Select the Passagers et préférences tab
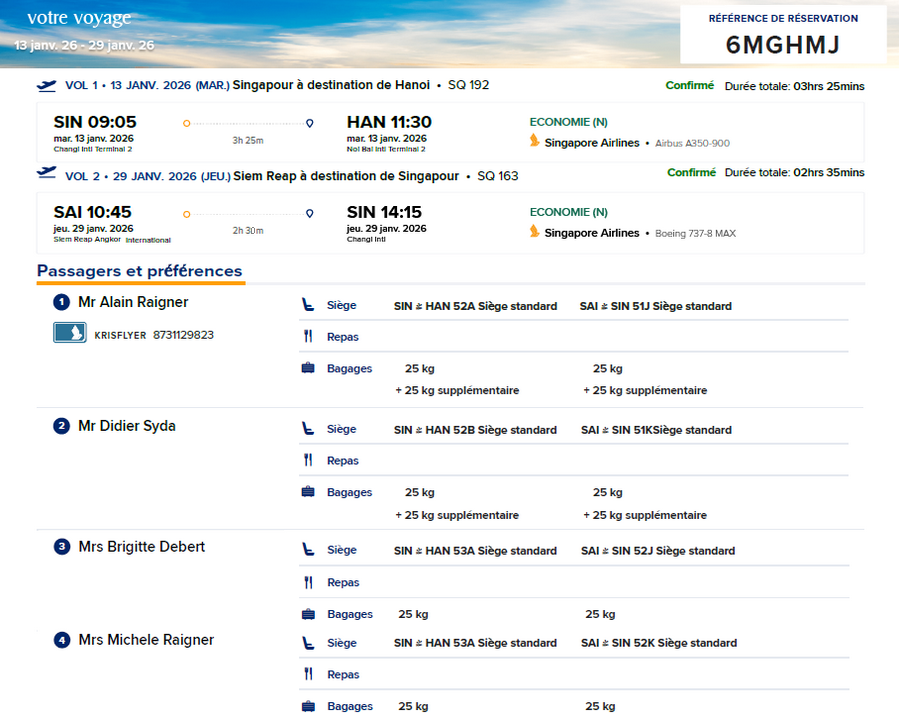The image size is (899, 720). coord(139,271)
